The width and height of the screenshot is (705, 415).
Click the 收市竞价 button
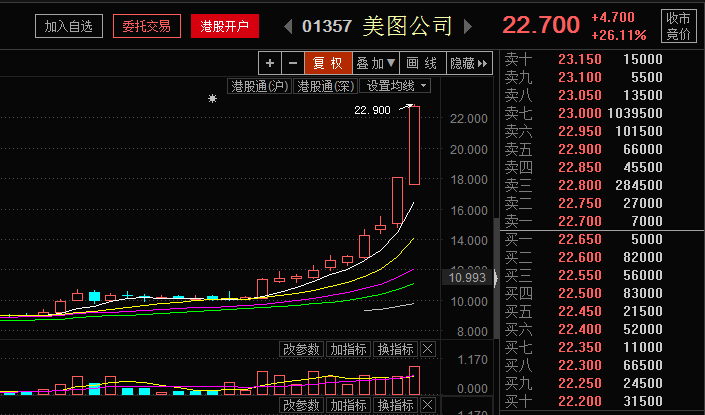click(x=678, y=26)
